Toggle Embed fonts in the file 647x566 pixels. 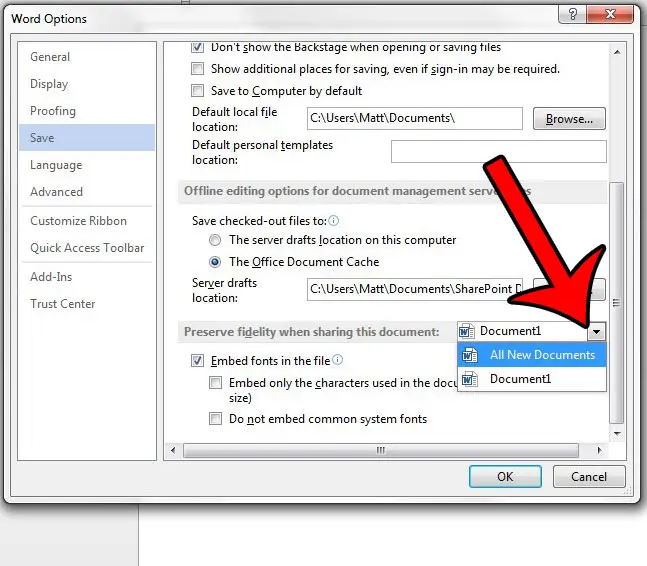pos(197,361)
